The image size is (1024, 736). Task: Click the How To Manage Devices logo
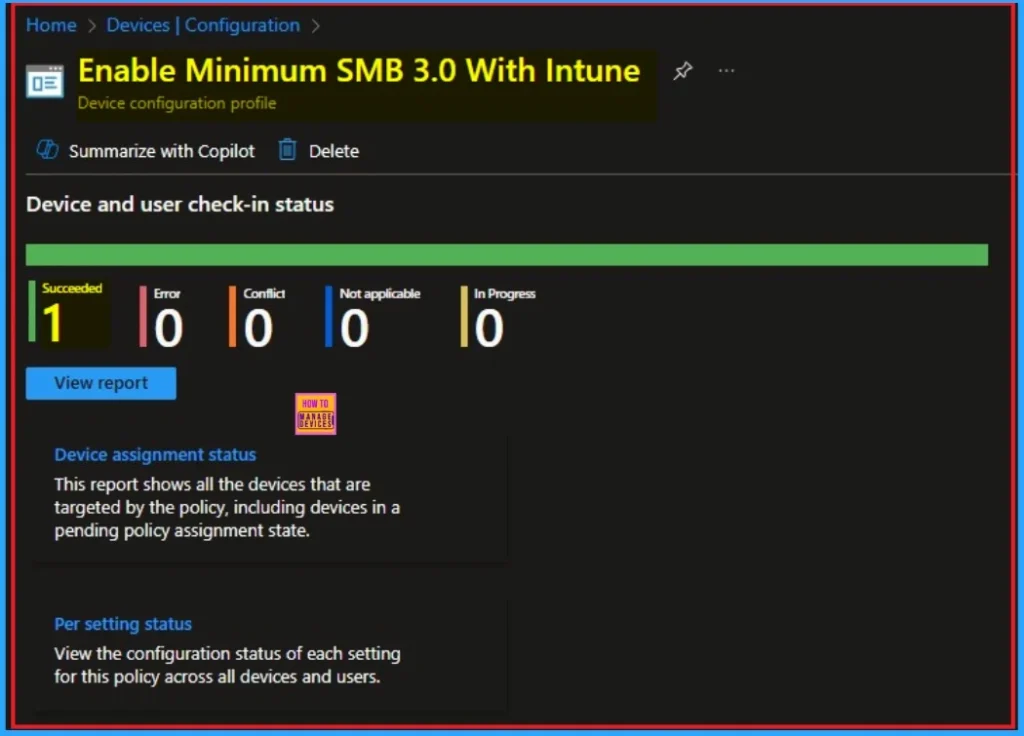pyautogui.click(x=316, y=414)
